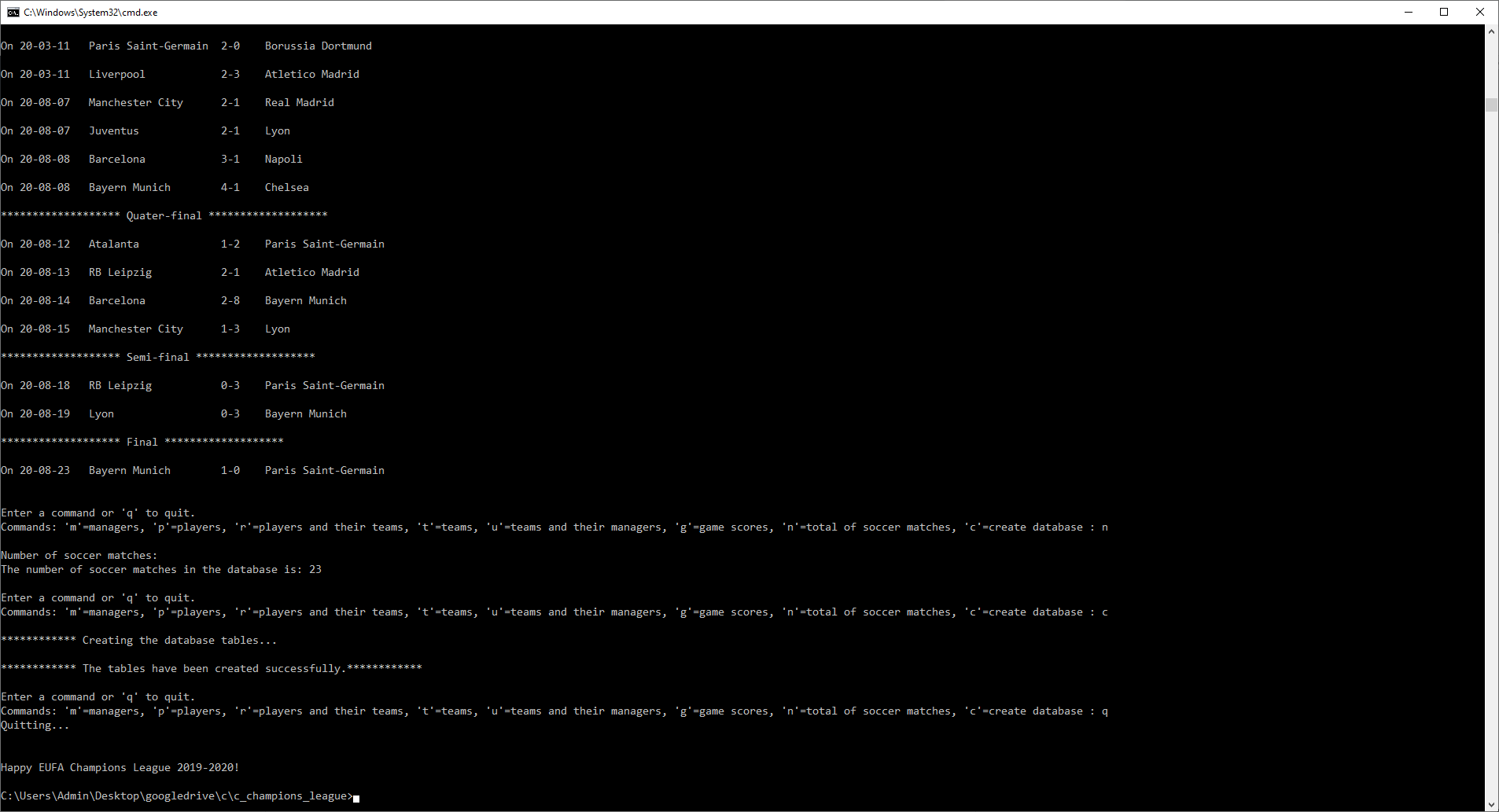Close the cmd.exe window

coord(1480,12)
